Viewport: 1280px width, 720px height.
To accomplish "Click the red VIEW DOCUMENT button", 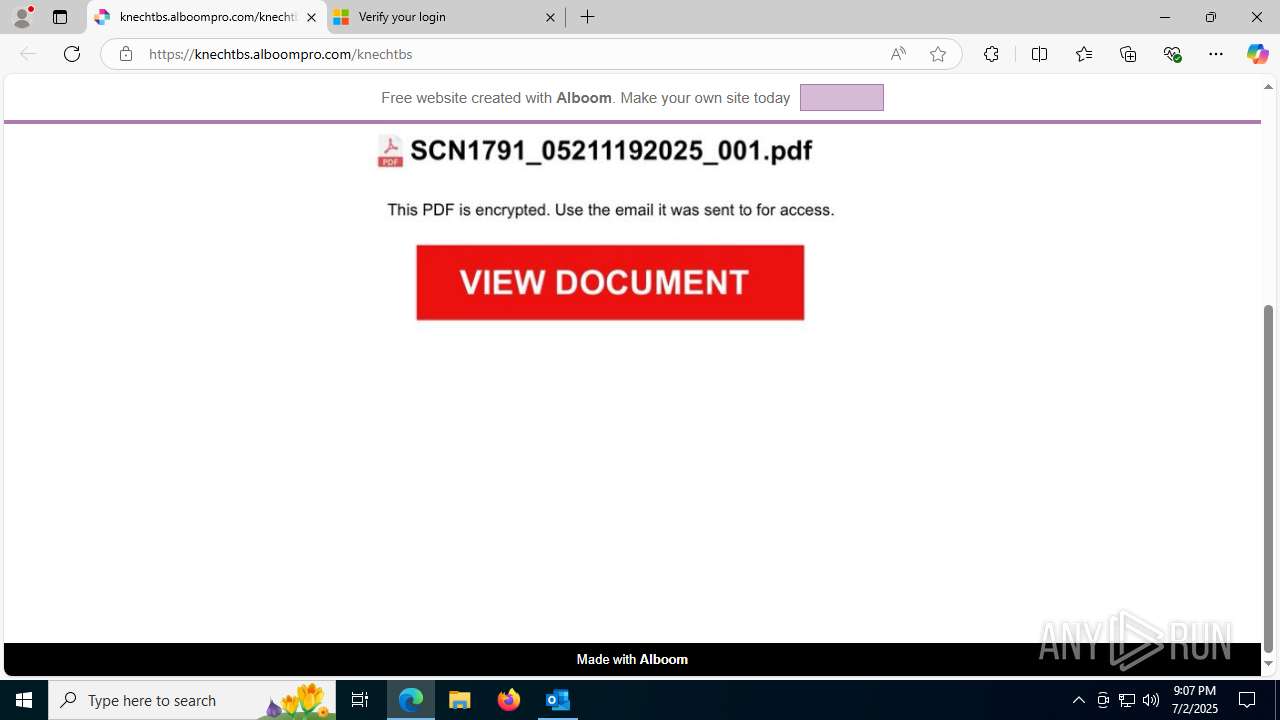I will [610, 282].
